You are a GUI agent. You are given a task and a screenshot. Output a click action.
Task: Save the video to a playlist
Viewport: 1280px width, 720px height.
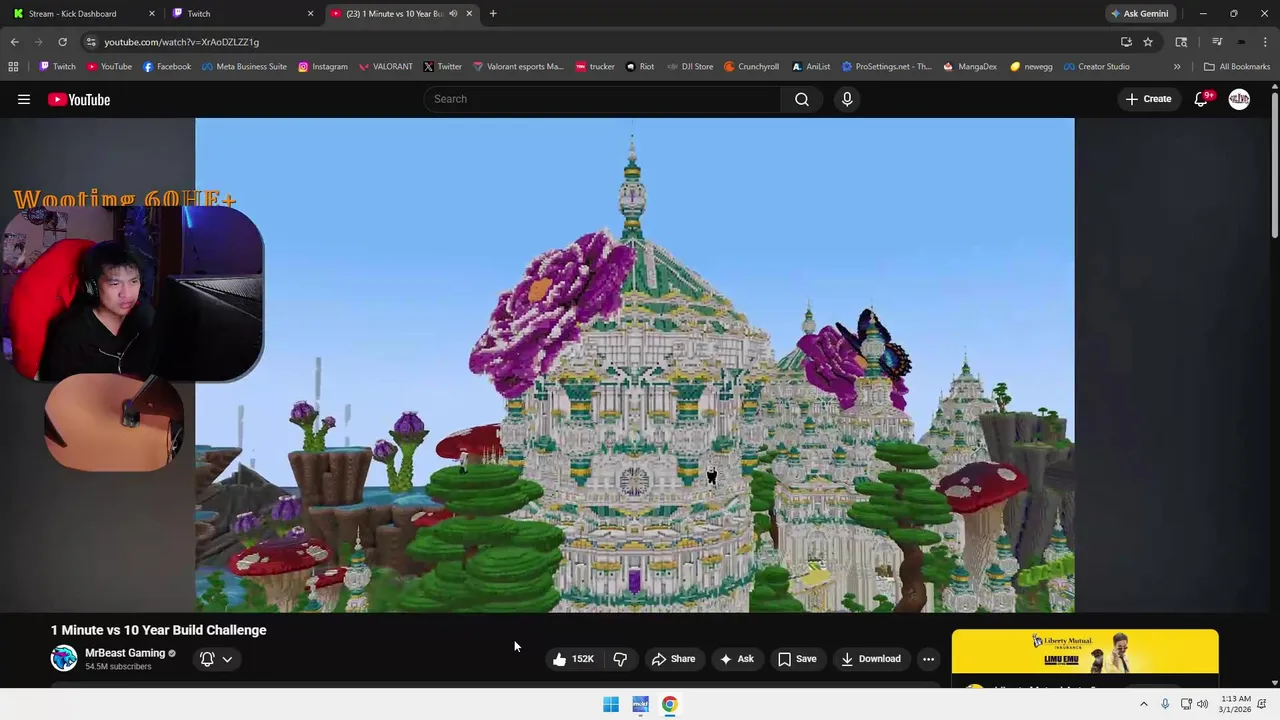[x=797, y=659]
